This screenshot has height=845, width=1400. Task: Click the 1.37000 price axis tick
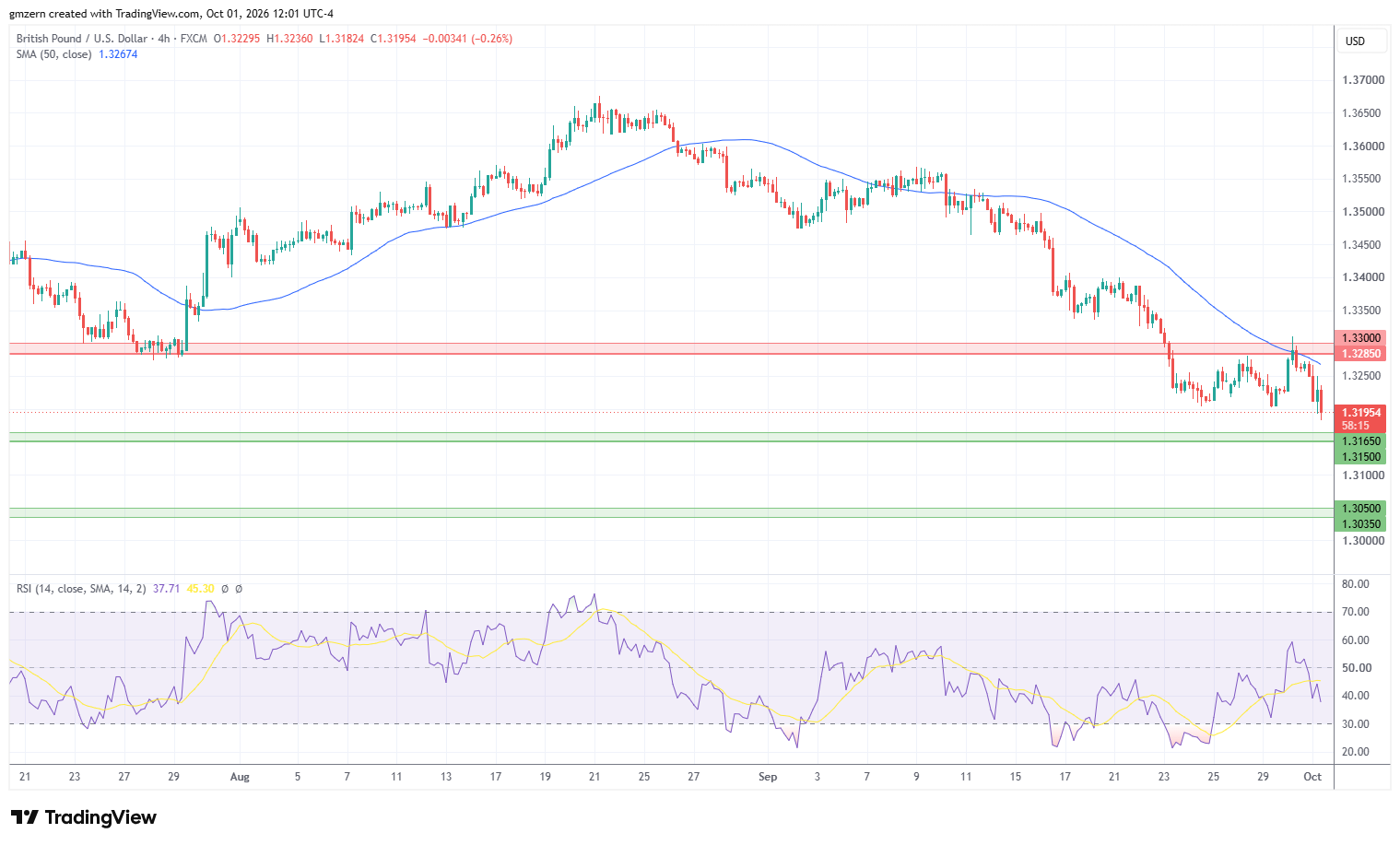1362,80
